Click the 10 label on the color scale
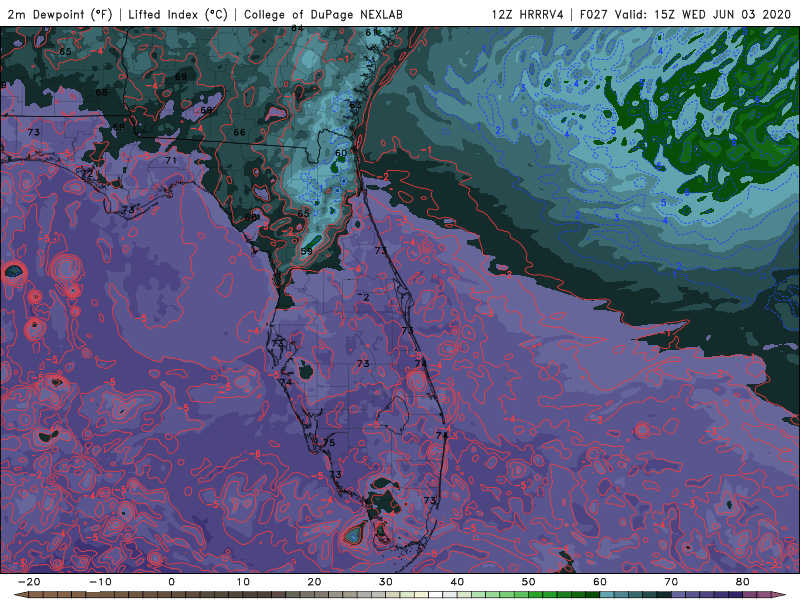This screenshot has width=800, height=600. [243, 582]
